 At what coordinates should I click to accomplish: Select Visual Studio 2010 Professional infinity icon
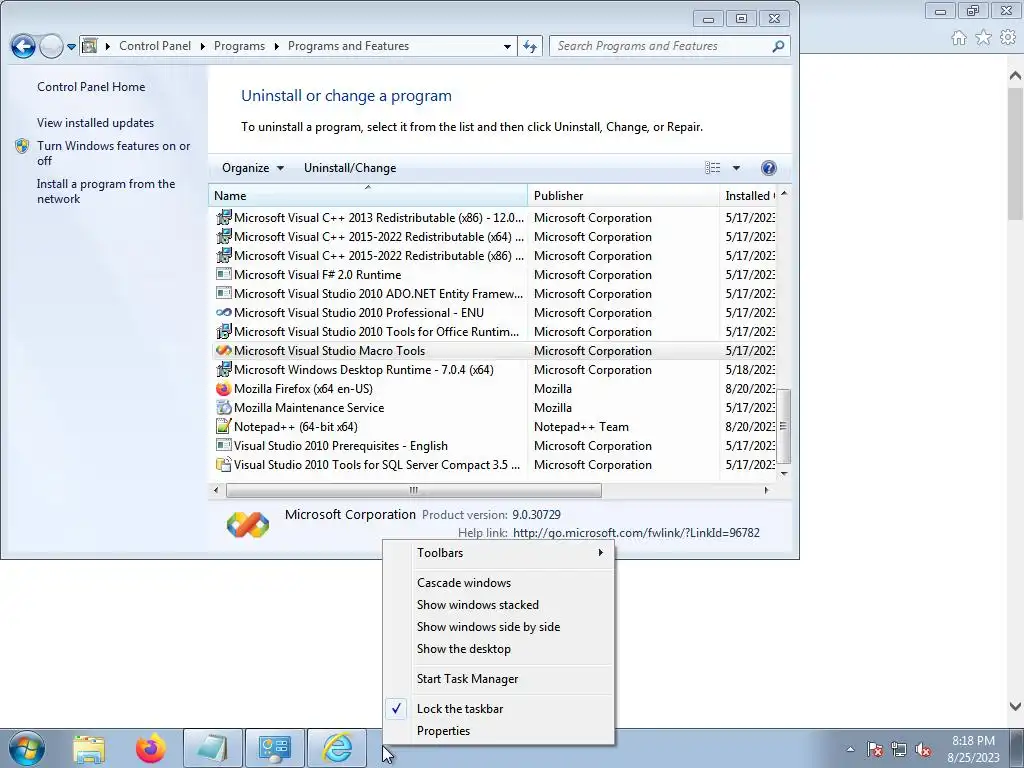(x=223, y=312)
